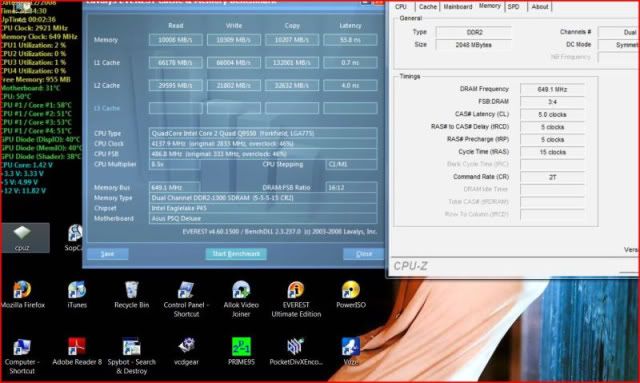Click the Memory Latency result field
Viewport: 640px width, 383px height.
(x=350, y=40)
